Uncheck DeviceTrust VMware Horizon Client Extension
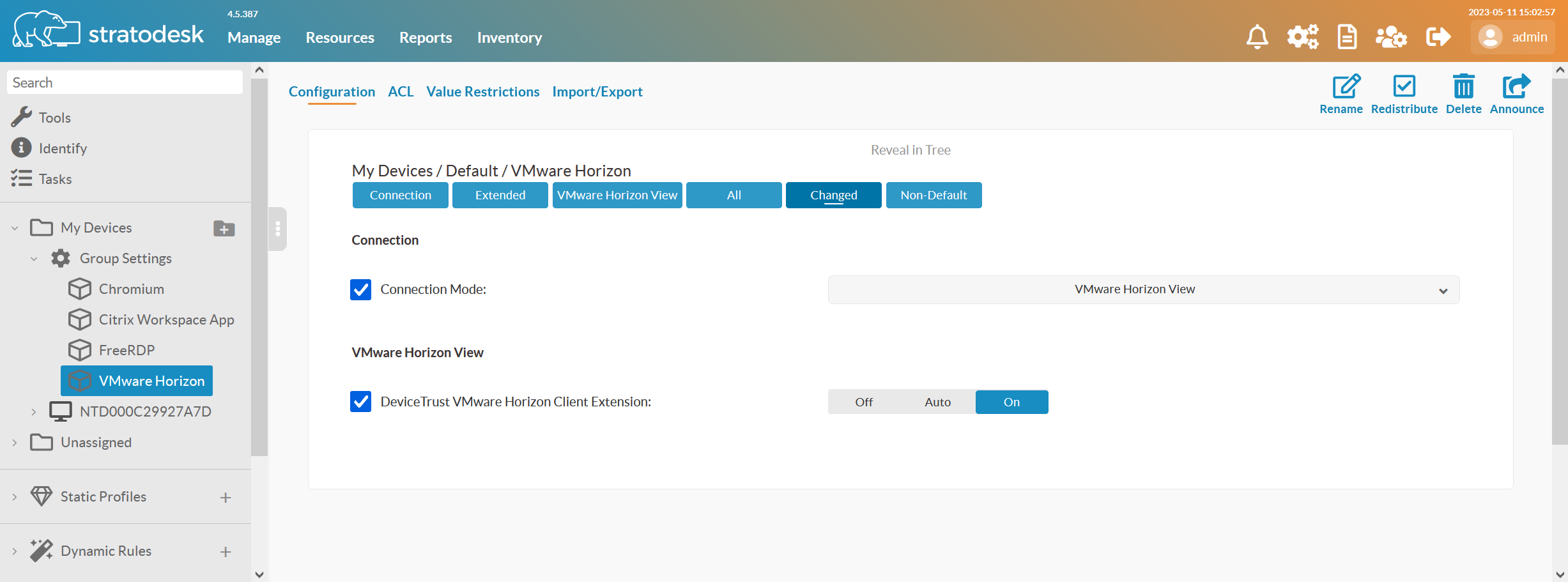Viewport: 1568px width, 582px height. coord(360,402)
